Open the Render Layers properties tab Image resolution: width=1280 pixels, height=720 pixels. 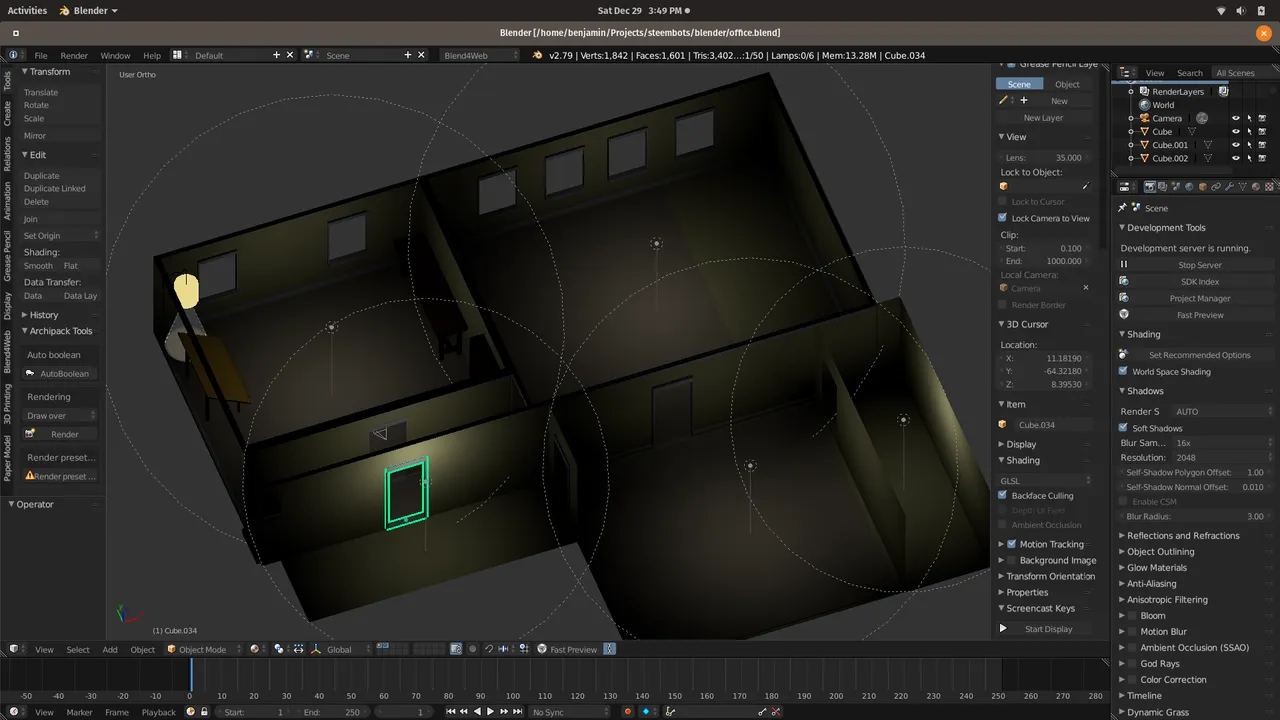coord(1163,186)
